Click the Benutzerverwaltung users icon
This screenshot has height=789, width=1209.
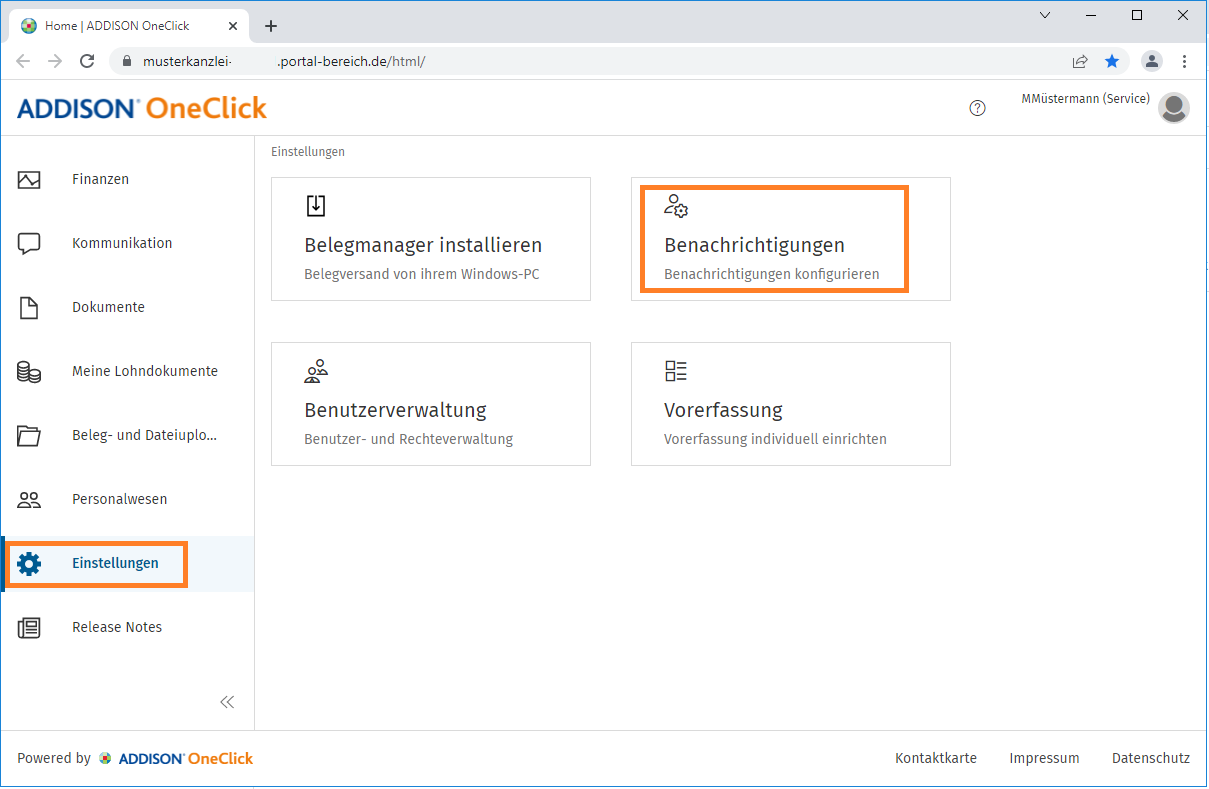point(316,372)
